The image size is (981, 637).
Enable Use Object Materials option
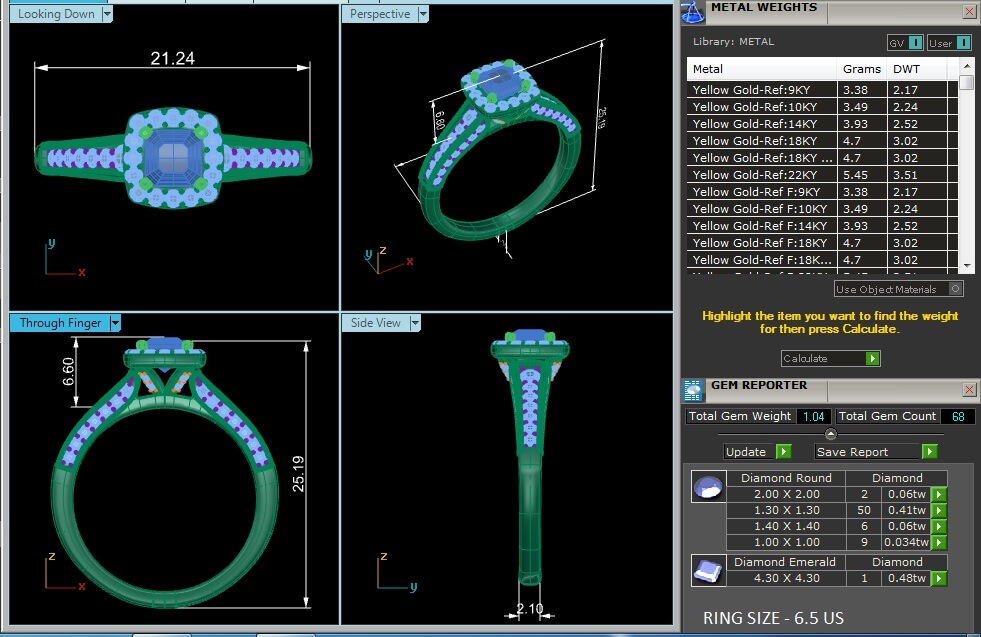tap(955, 289)
